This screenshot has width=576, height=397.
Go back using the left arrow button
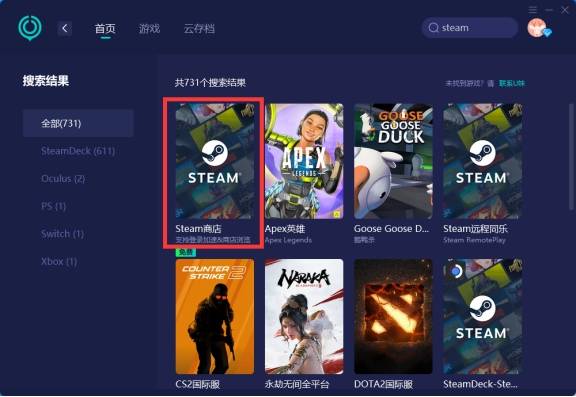coord(65,28)
